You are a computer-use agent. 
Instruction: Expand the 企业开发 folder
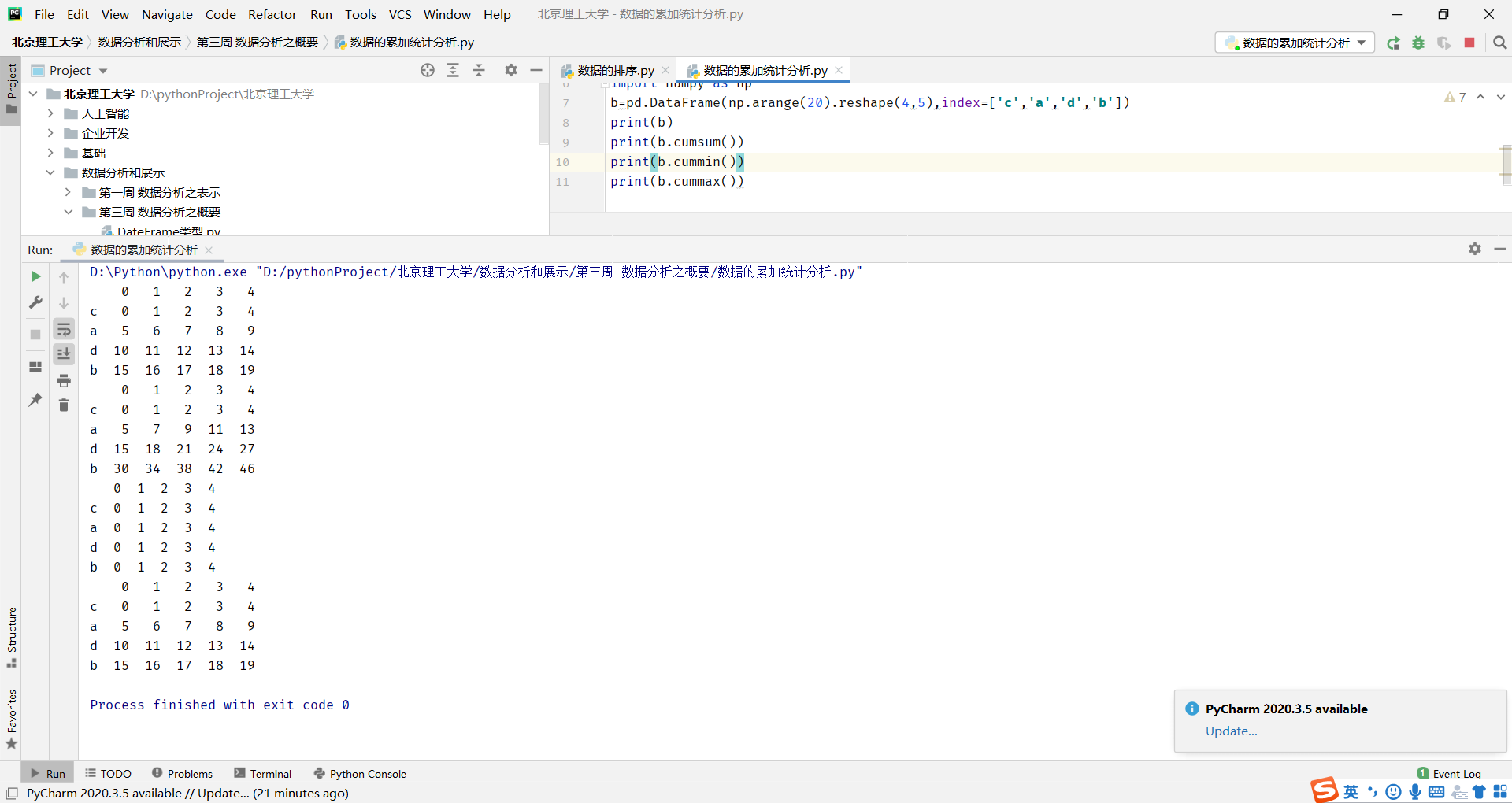[50, 133]
